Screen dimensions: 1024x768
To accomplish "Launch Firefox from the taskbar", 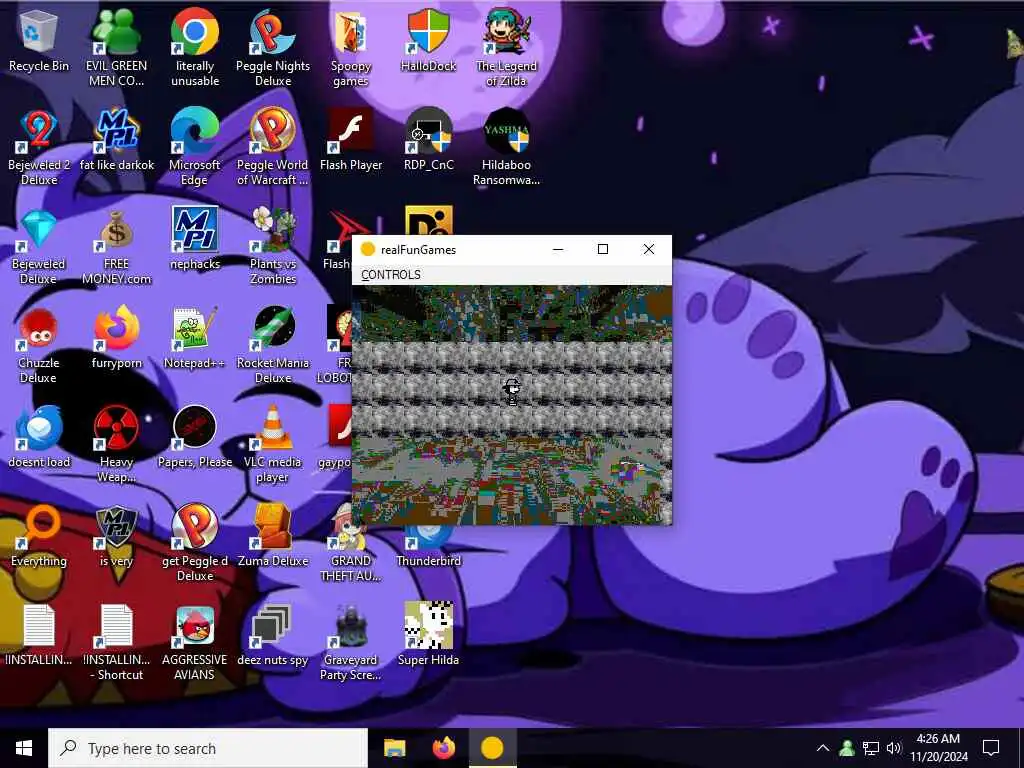I will click(443, 748).
